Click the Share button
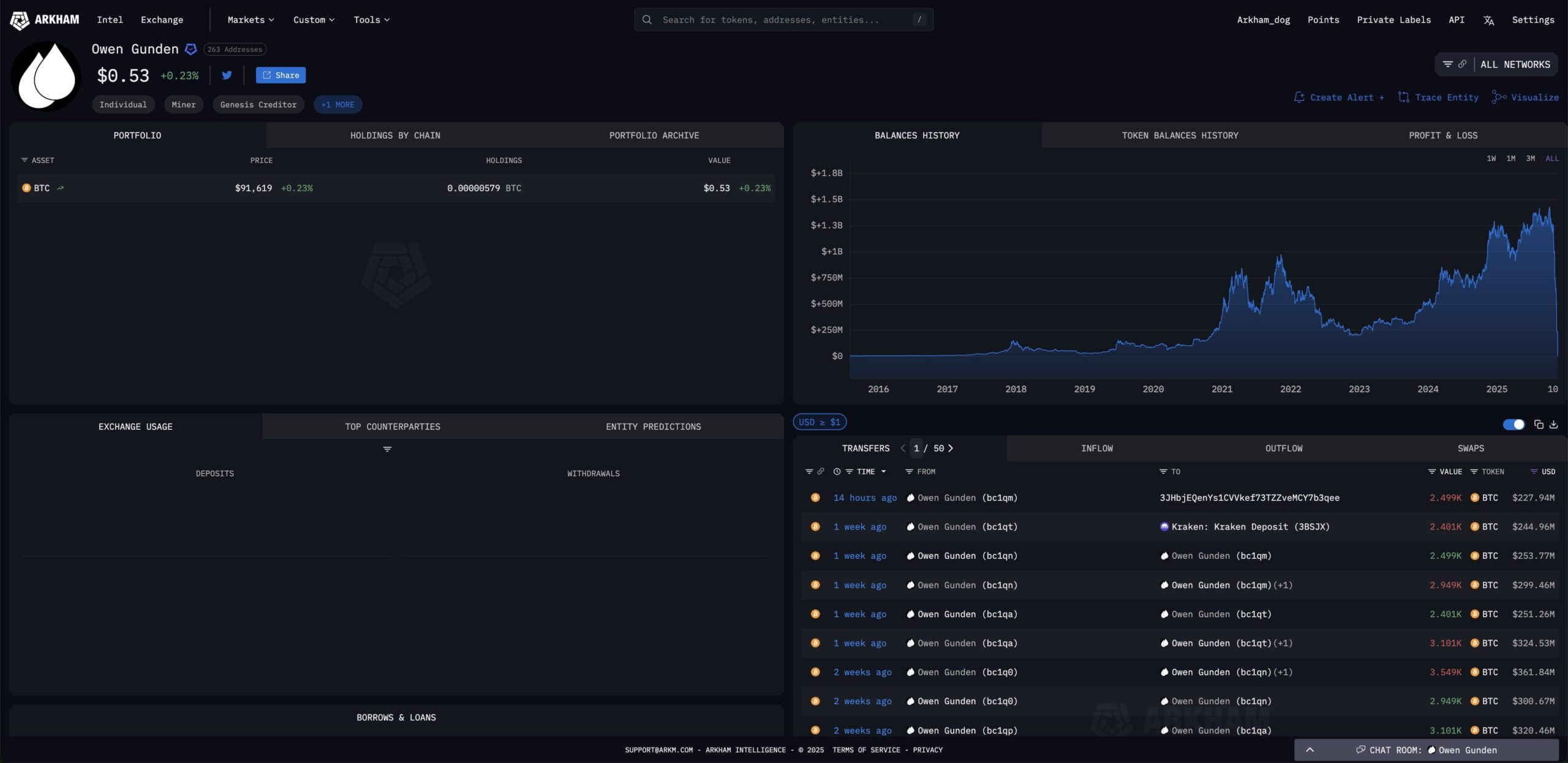Screen dimensions: 1568x763 click(x=280, y=75)
